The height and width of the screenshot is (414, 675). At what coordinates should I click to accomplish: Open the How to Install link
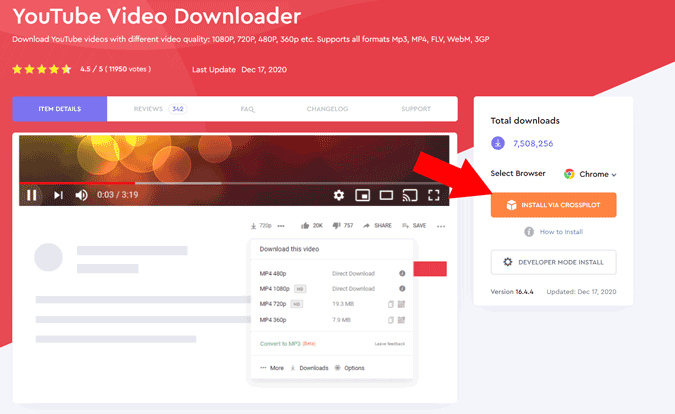point(561,232)
